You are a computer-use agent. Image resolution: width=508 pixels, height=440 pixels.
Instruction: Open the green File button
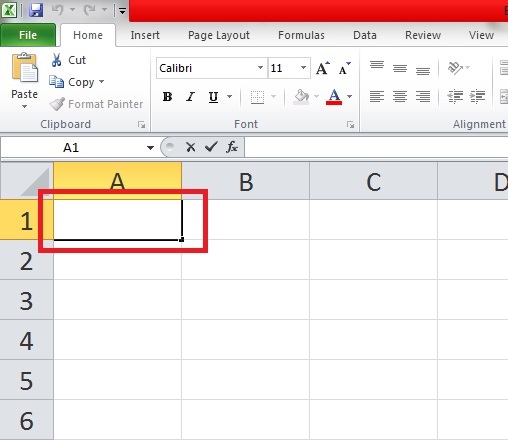pos(28,35)
